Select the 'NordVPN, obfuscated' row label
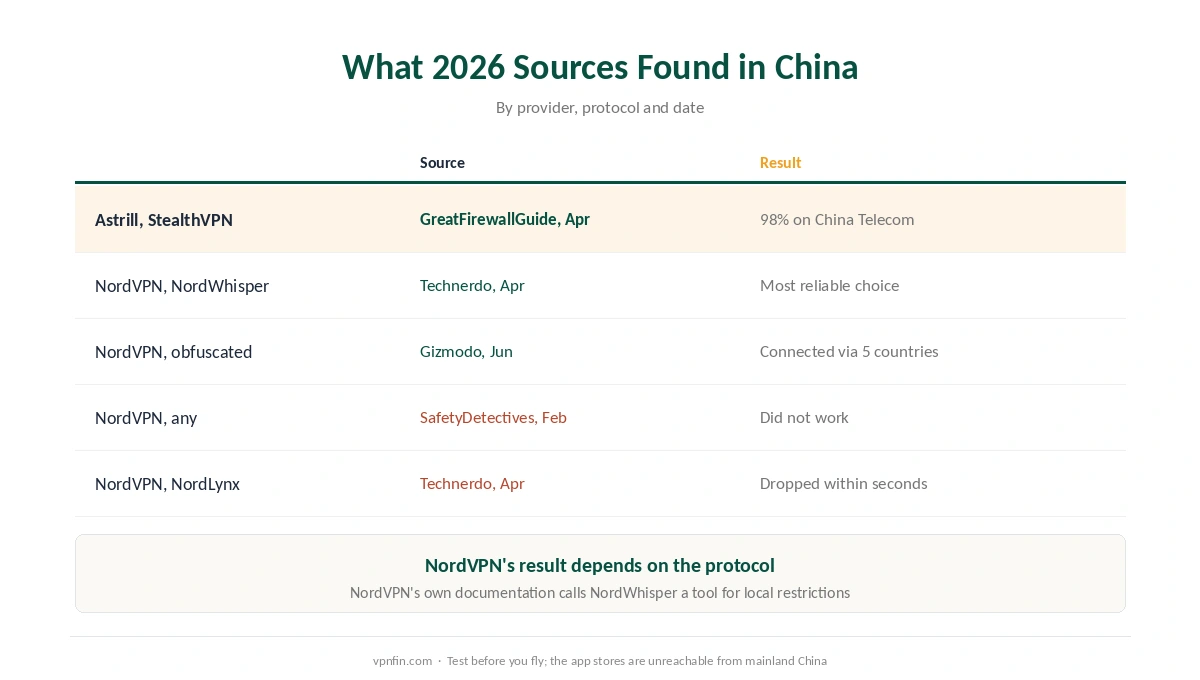The image size is (1200, 680). pyautogui.click(x=174, y=352)
